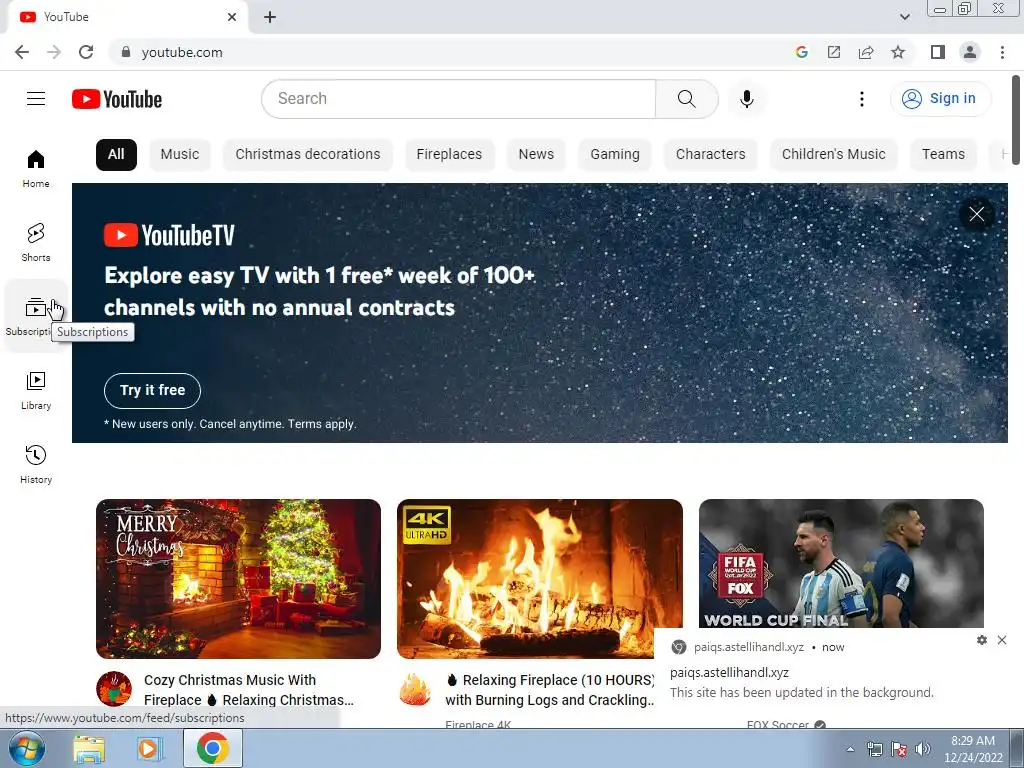Select Children's Music chip

833,155
